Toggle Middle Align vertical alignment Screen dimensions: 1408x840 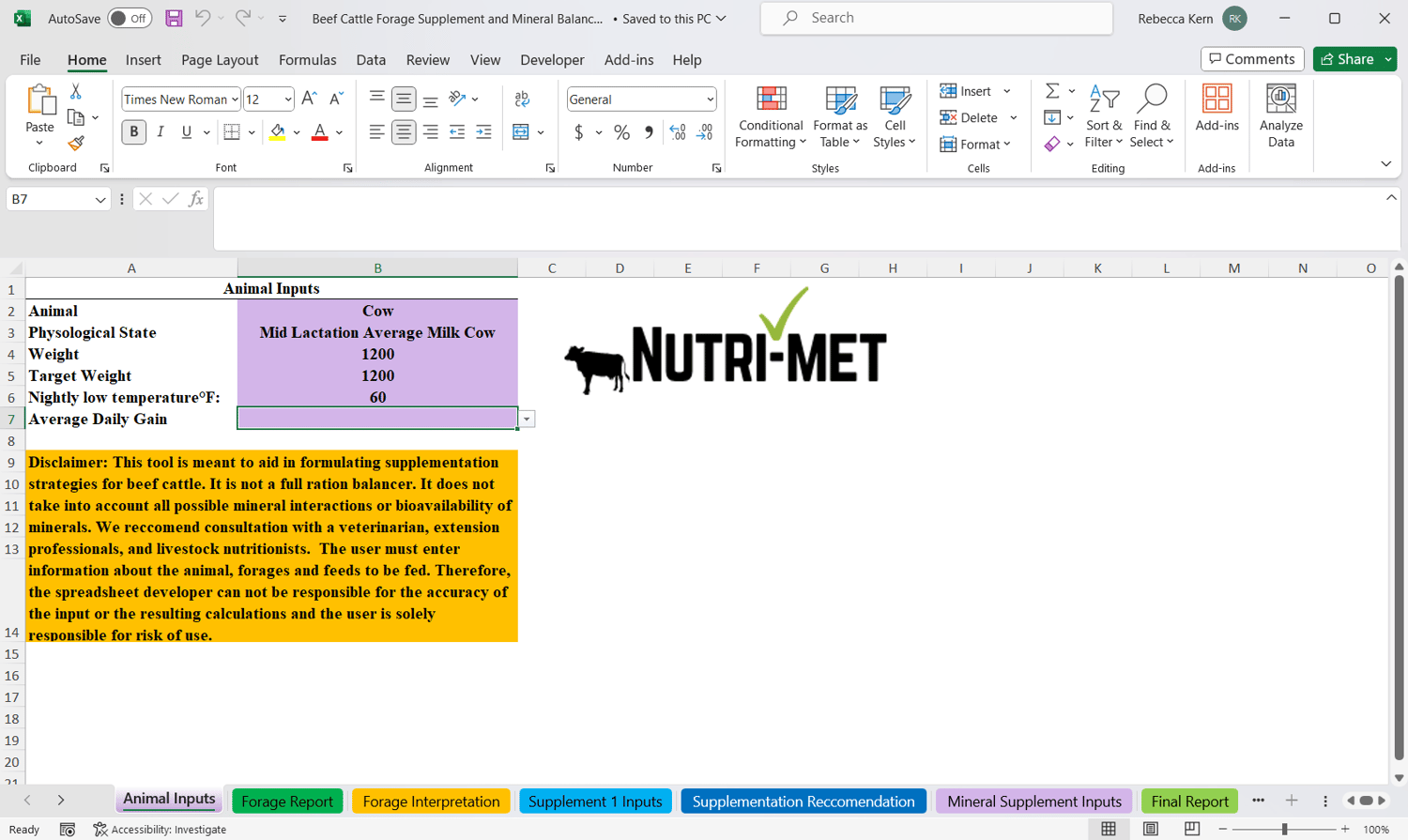coord(404,99)
